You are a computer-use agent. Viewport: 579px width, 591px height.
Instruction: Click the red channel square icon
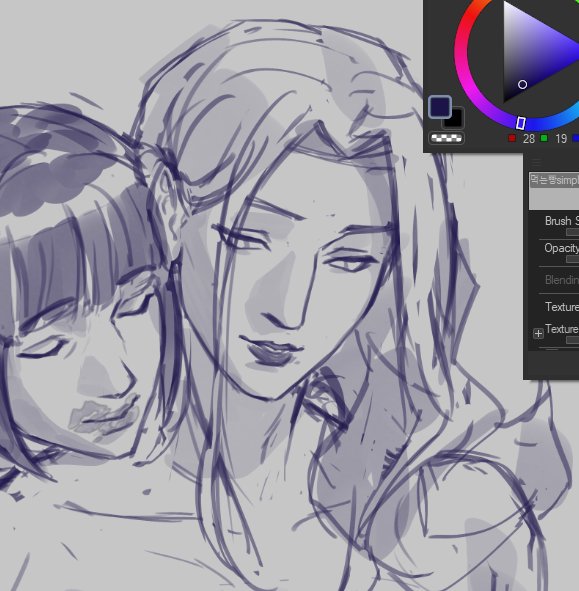pos(512,138)
